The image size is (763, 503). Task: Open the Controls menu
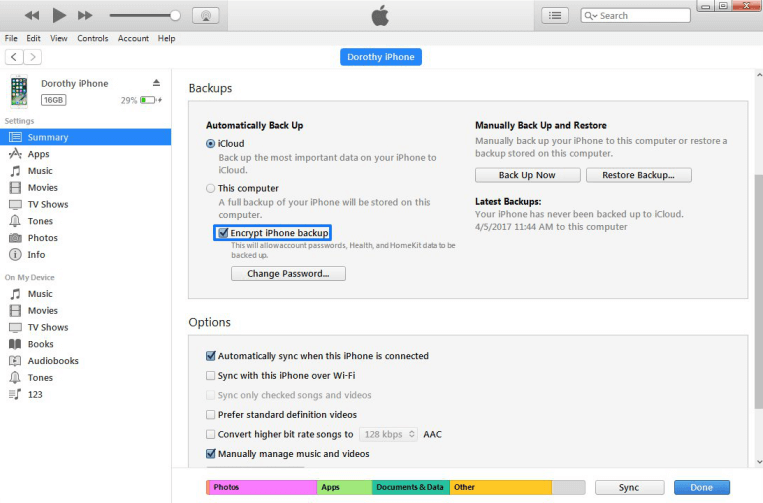92,38
